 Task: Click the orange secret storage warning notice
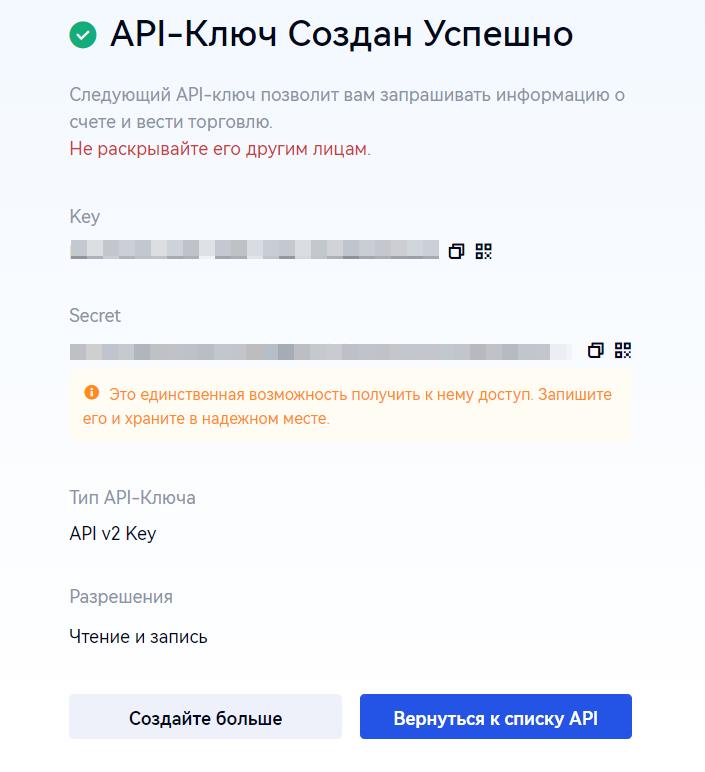[x=360, y=406]
